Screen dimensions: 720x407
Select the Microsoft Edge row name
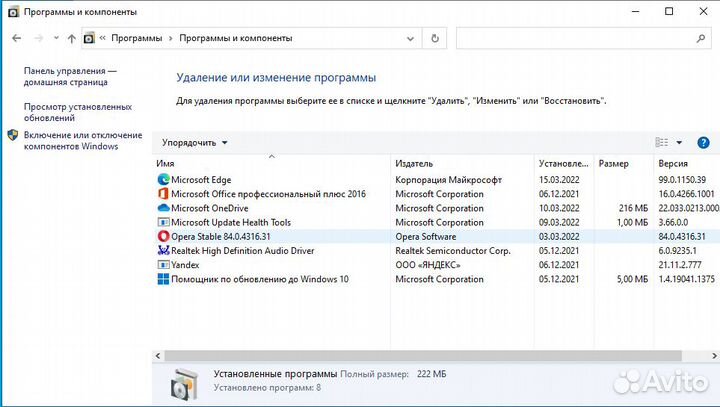click(201, 180)
